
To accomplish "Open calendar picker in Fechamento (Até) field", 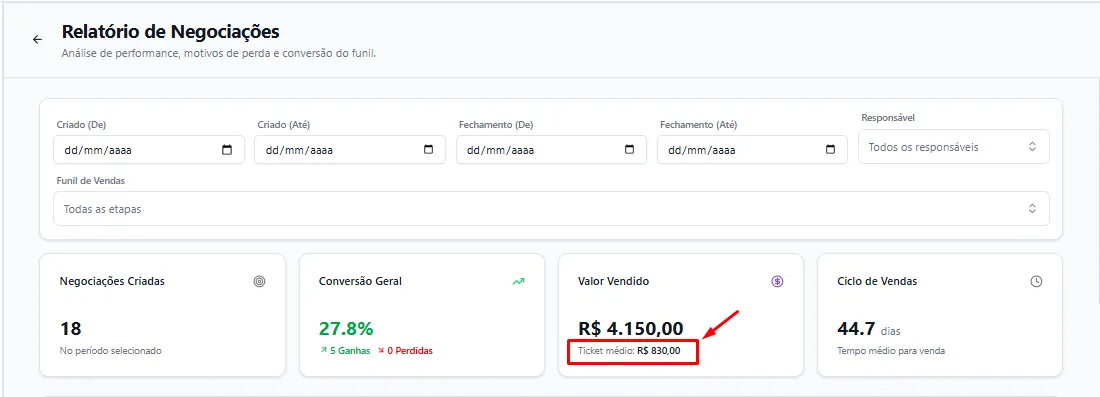I will (x=831, y=149).
